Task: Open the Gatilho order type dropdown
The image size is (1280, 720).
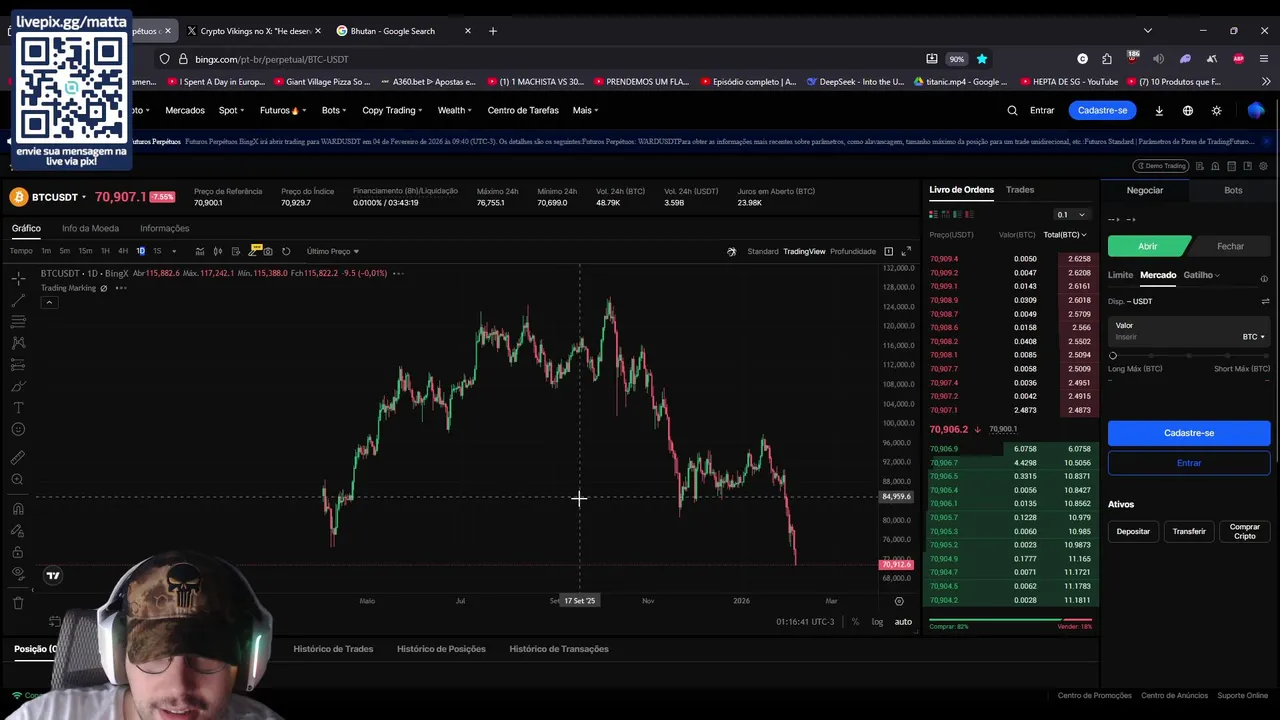Action: (x=1201, y=275)
